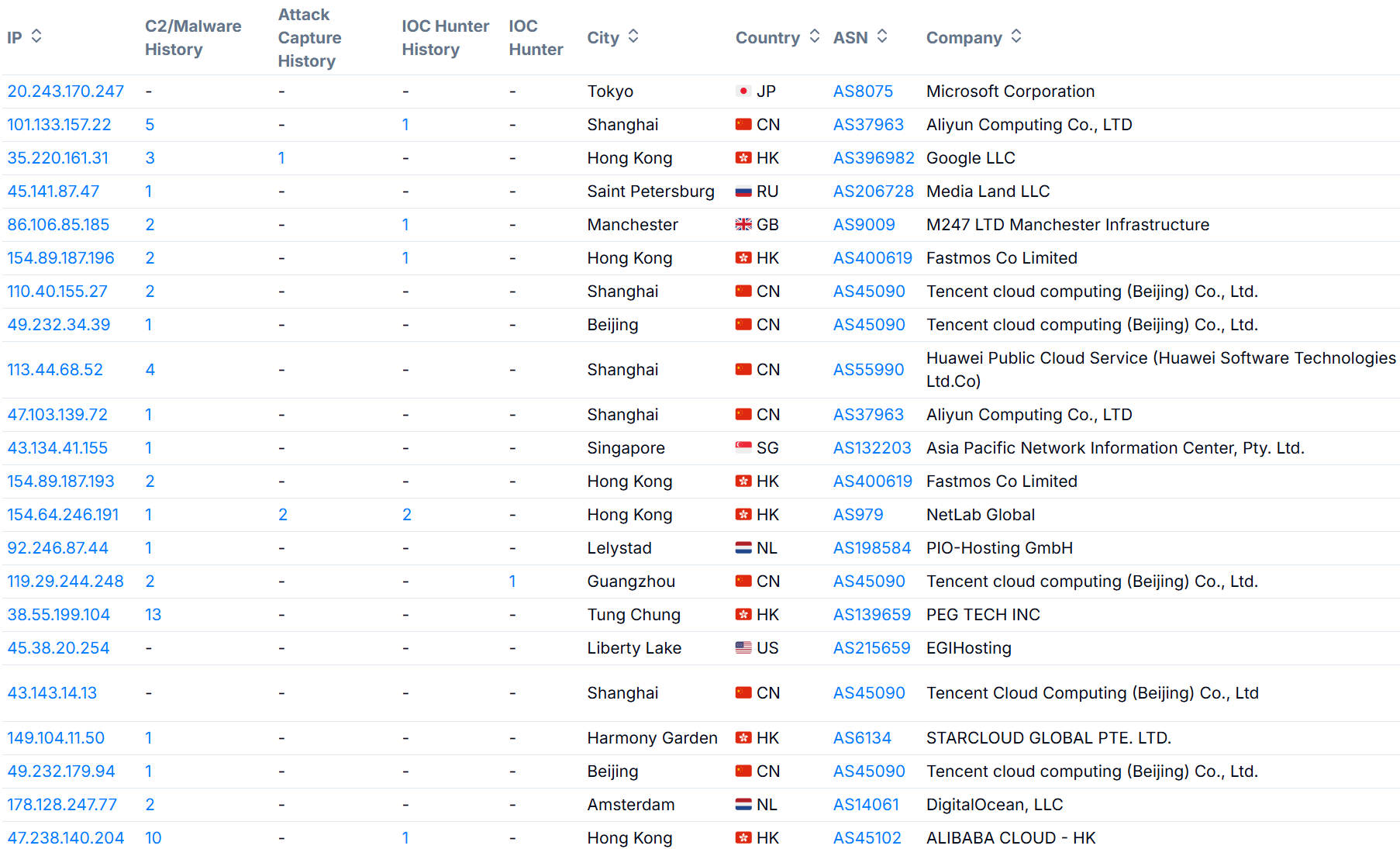Click the NL flag in the Amsterdam row
The height and width of the screenshot is (849, 1400).
click(743, 805)
